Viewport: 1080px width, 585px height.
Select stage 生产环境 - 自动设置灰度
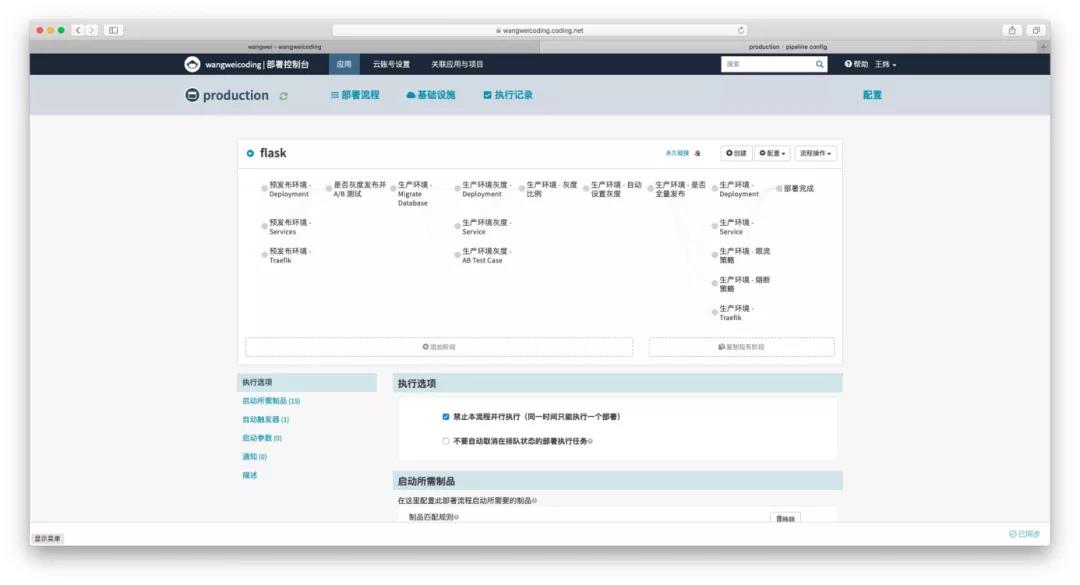613,189
